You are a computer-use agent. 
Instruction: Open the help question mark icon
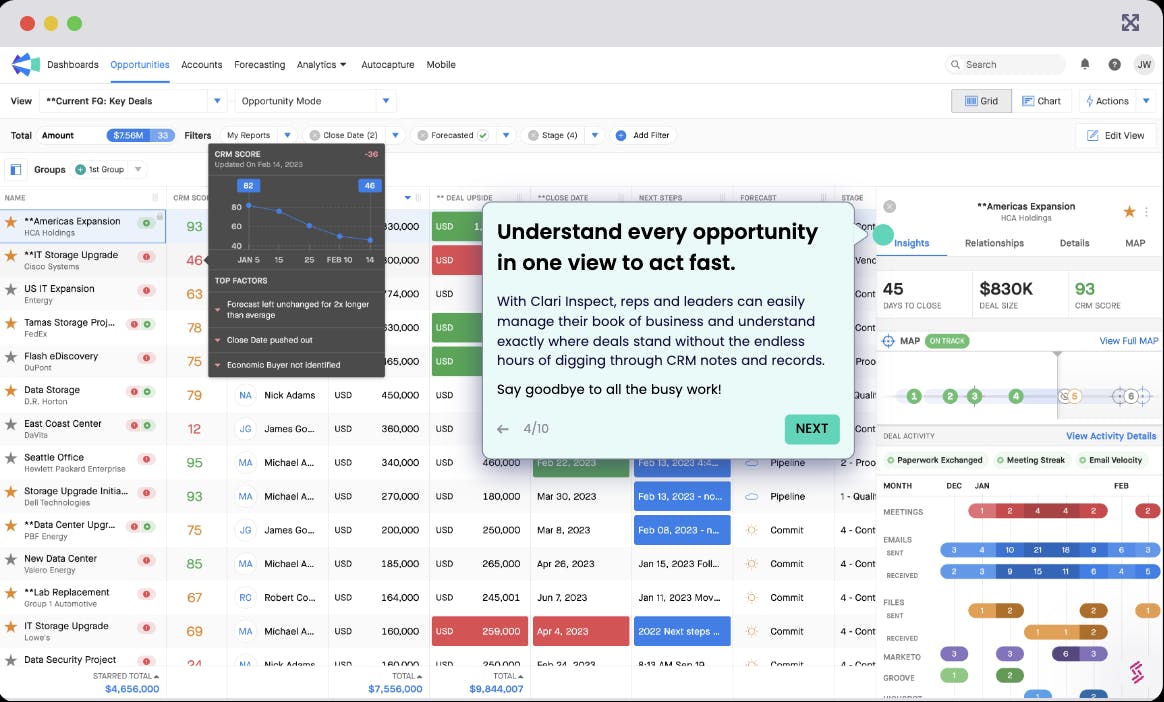click(1114, 65)
